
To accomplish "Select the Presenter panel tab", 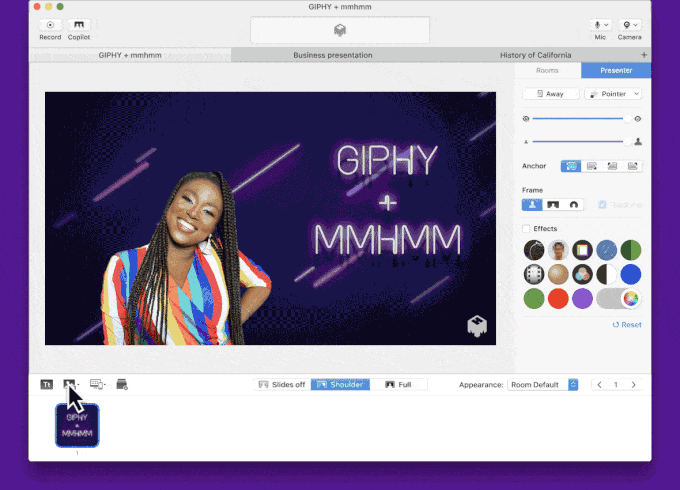I will click(x=616, y=70).
